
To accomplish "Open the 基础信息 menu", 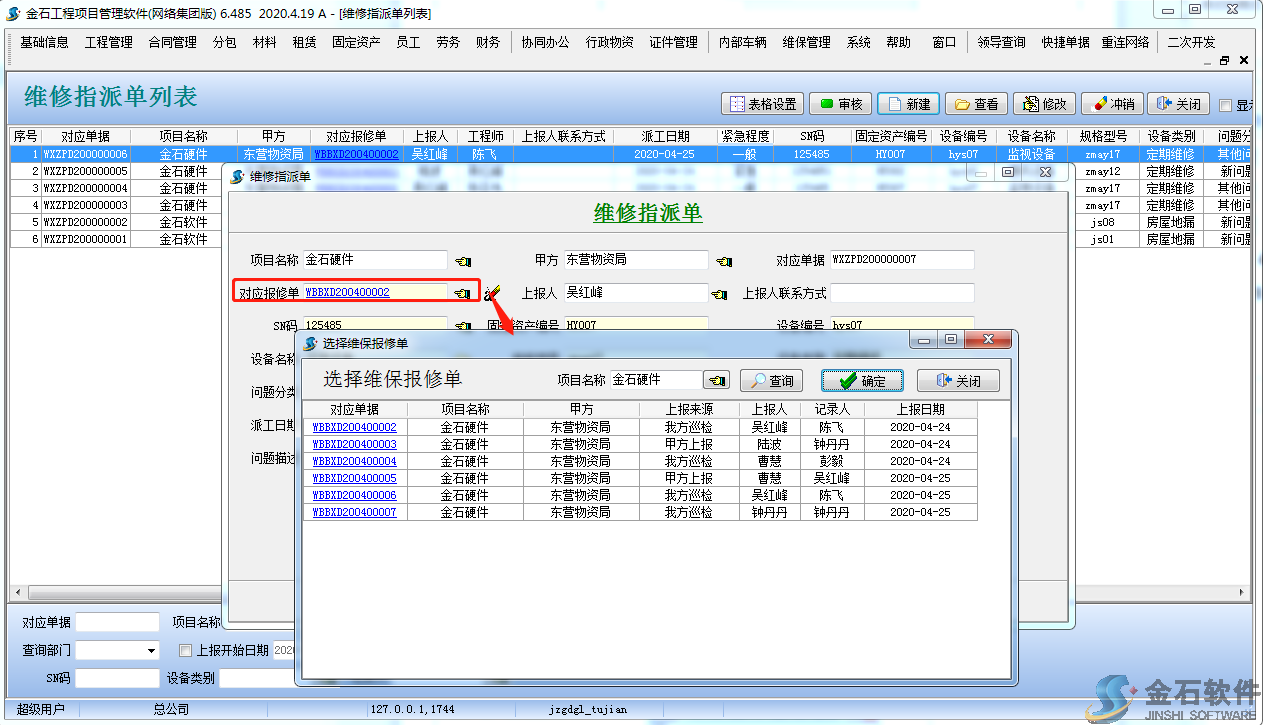I will (x=45, y=42).
